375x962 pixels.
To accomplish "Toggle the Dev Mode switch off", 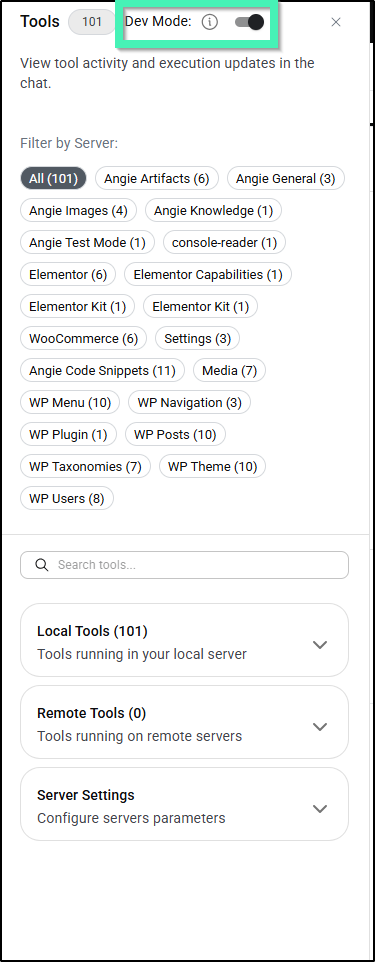I will (249, 22).
